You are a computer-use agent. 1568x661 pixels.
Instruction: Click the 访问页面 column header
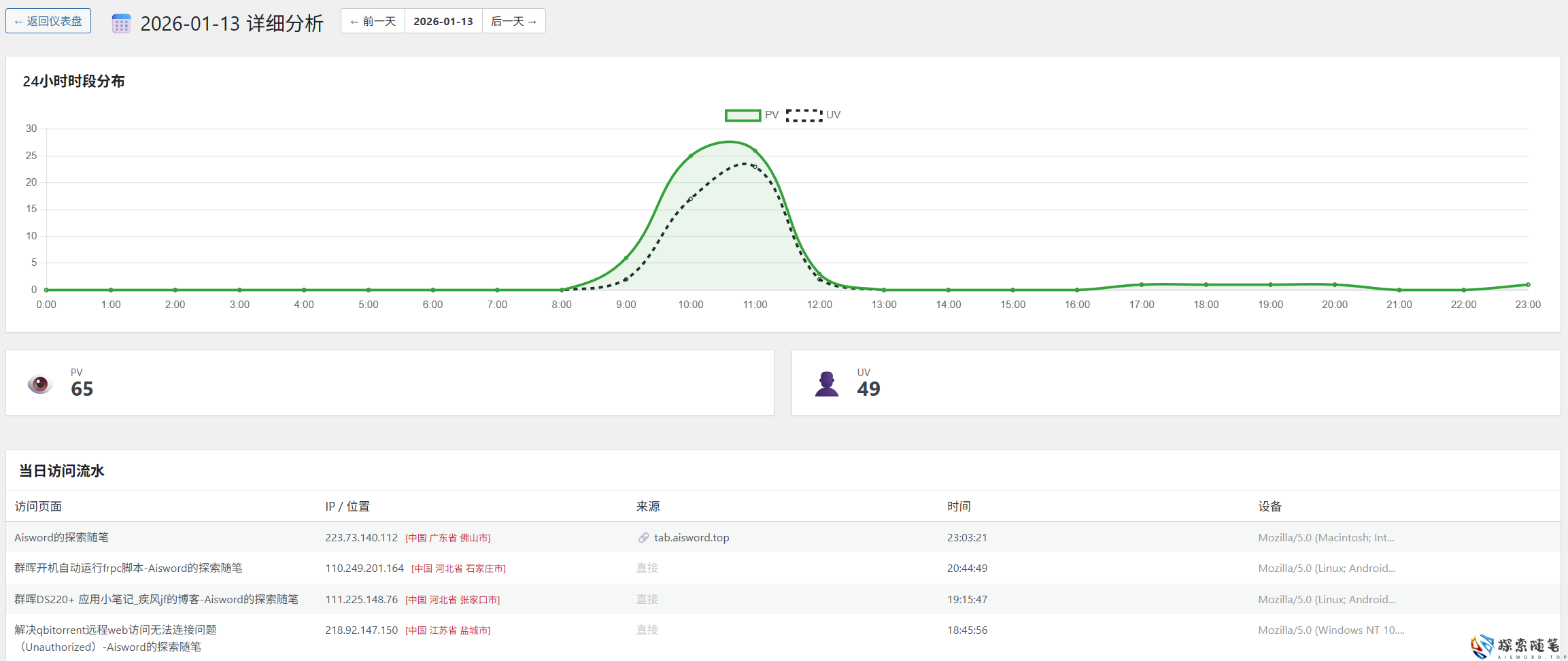point(38,507)
